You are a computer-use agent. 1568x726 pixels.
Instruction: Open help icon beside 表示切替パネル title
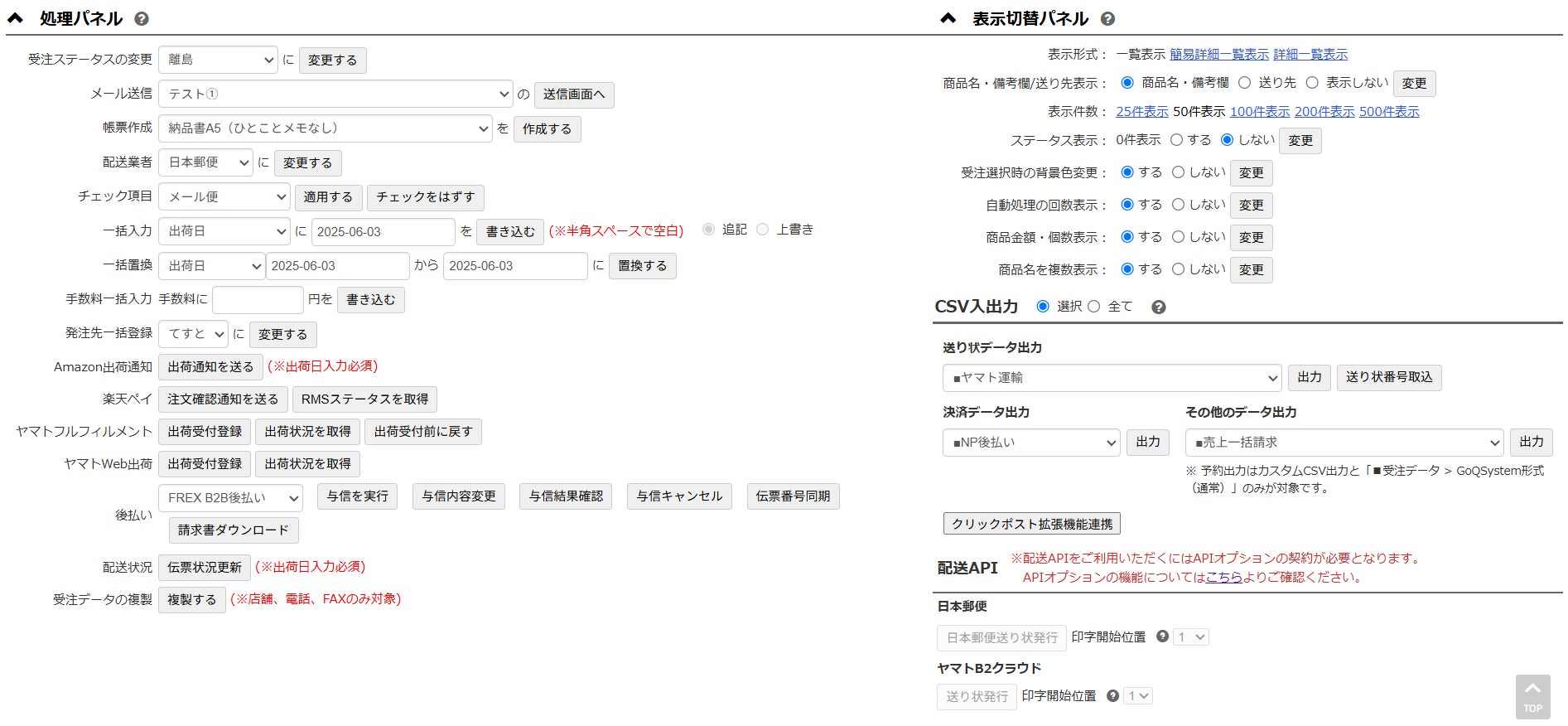point(1107,19)
